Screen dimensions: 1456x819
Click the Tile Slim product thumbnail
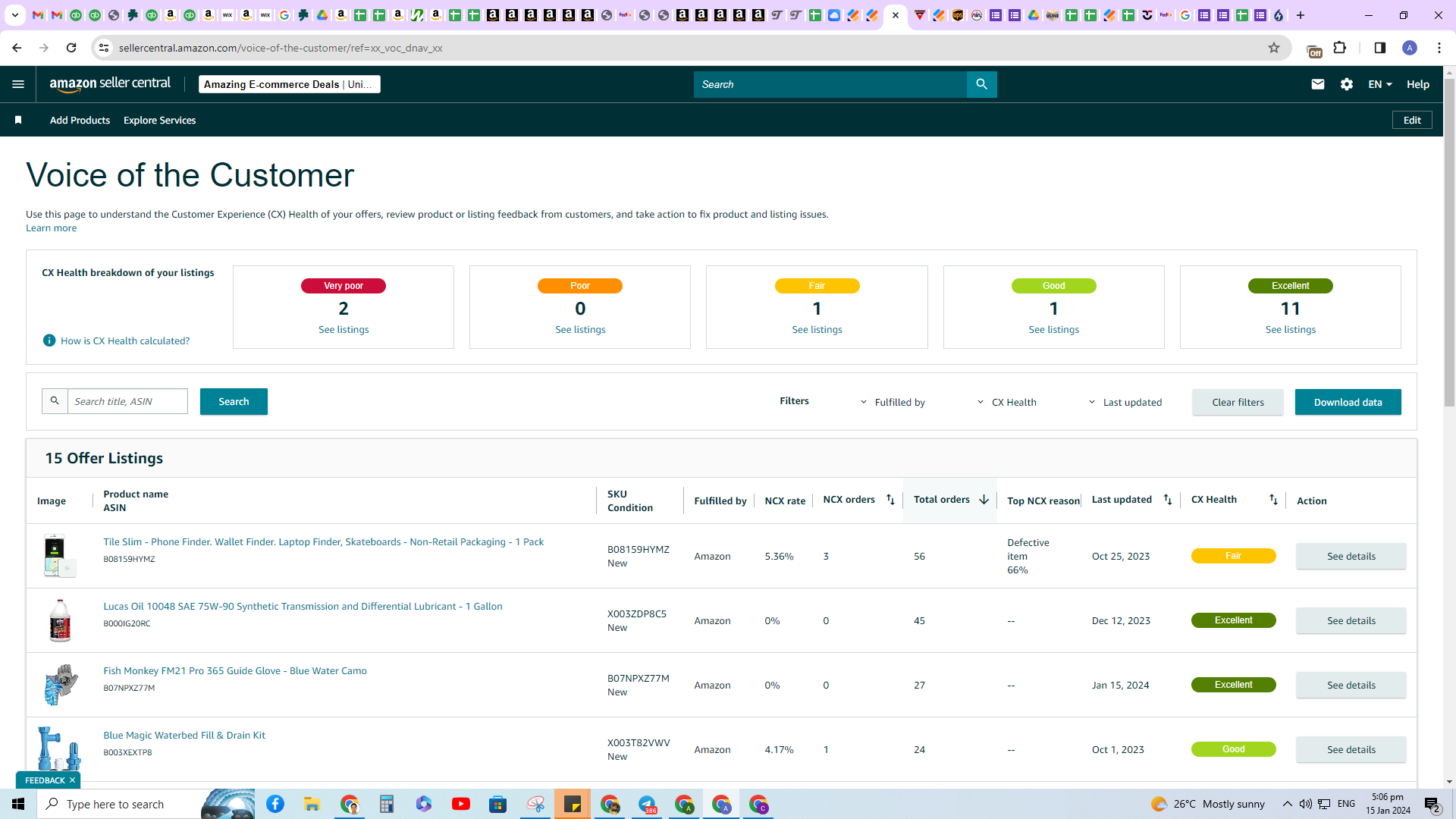tap(59, 556)
